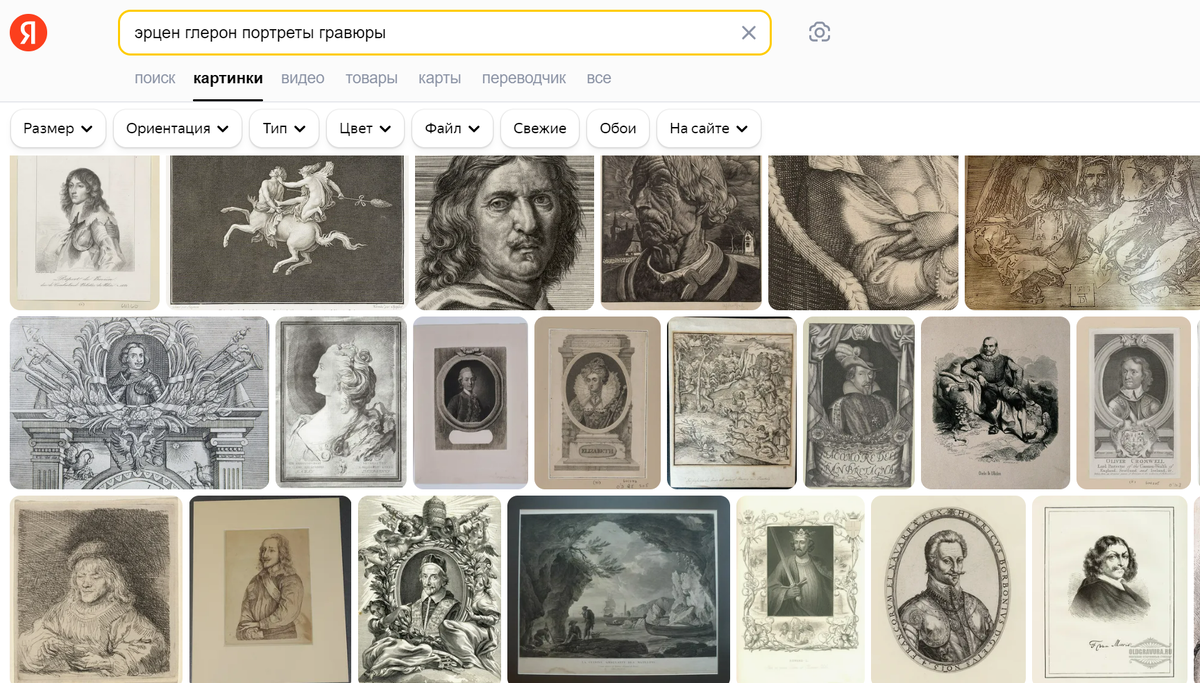Click the Yandex logo icon
This screenshot has height=683, width=1200.
pos(29,33)
